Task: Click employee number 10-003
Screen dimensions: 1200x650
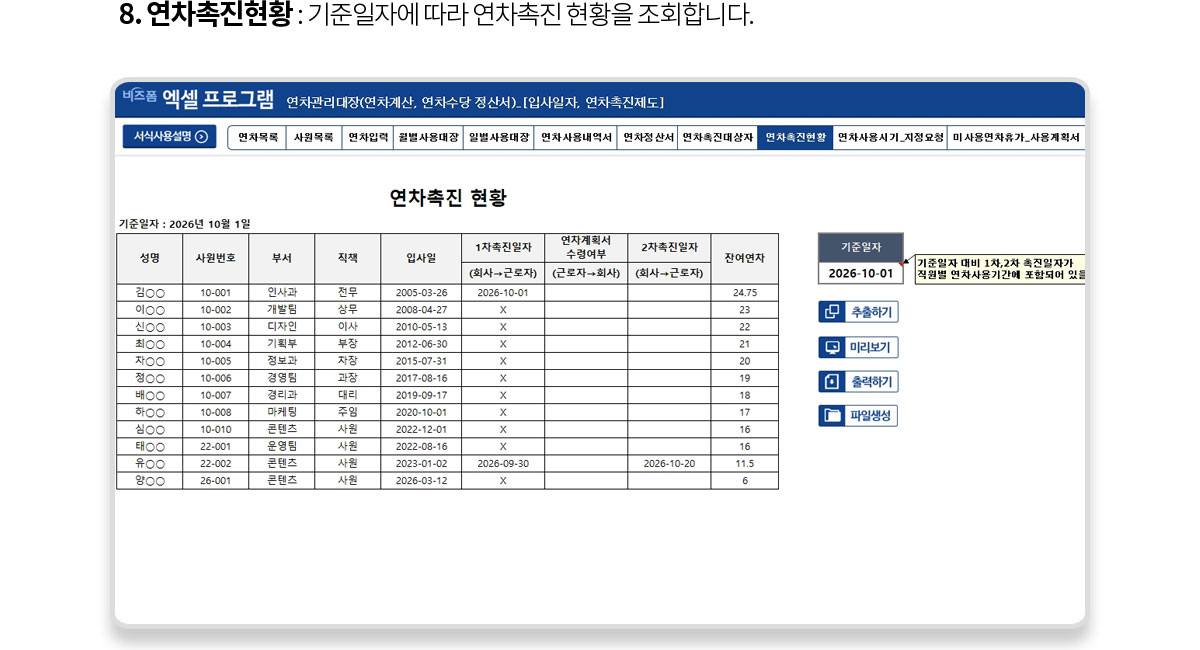Action: 216,327
